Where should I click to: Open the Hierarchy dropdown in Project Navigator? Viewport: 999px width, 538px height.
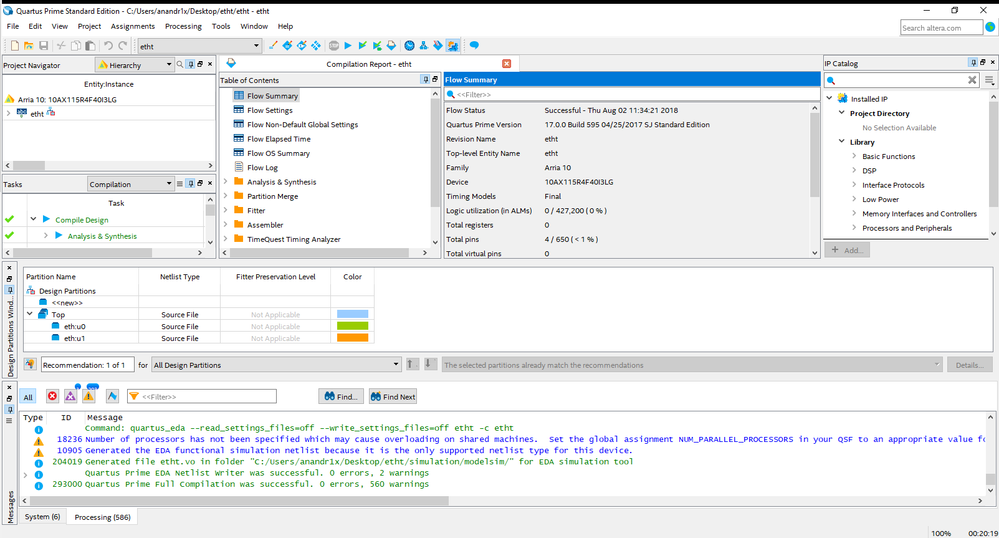point(139,65)
